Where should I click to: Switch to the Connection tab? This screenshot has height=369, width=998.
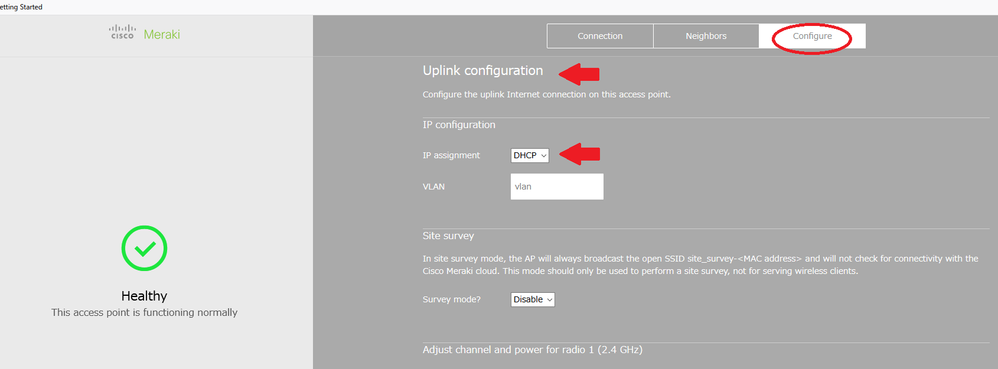[600, 36]
